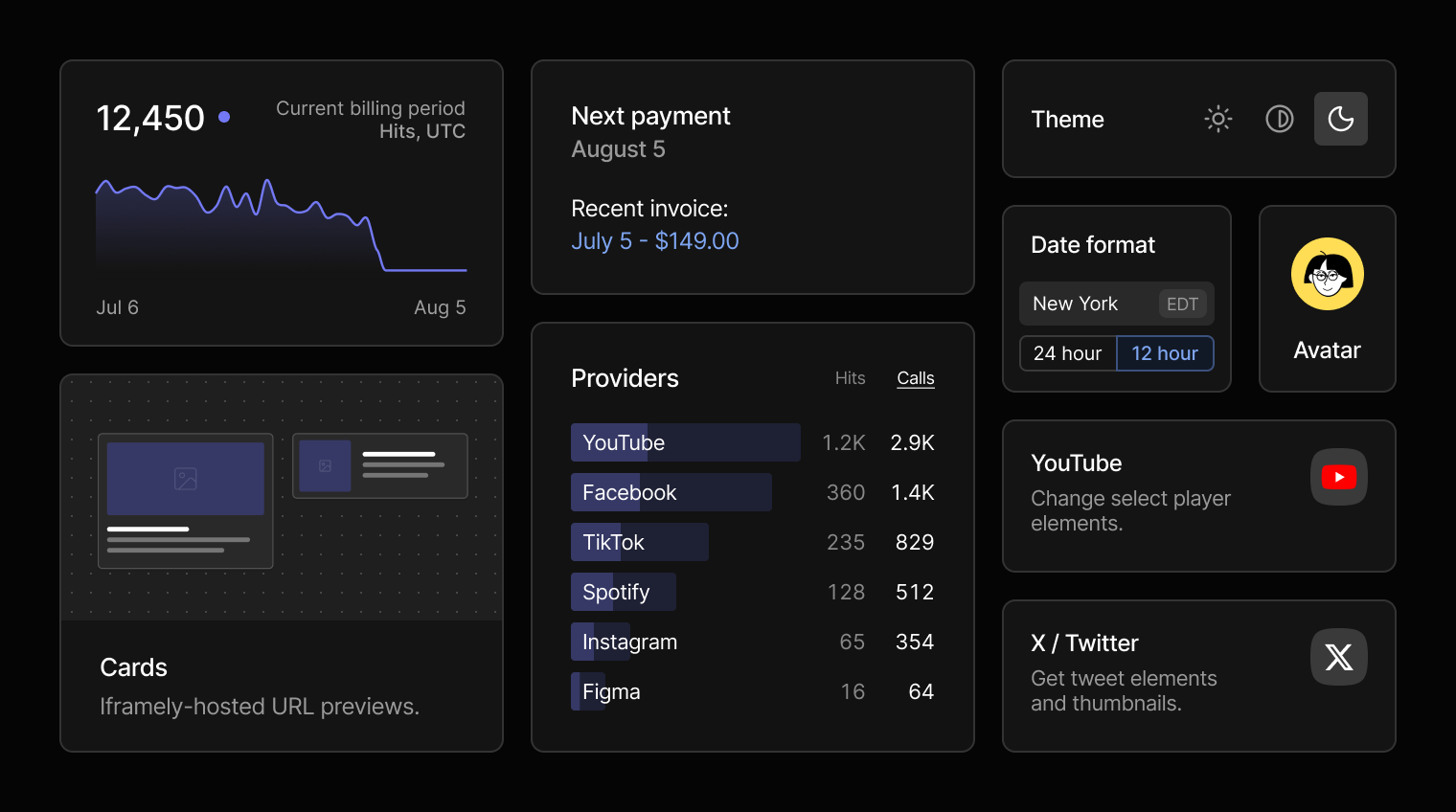Click the TikTok provider bar
The height and width of the screenshot is (812, 1456).
tap(640, 542)
